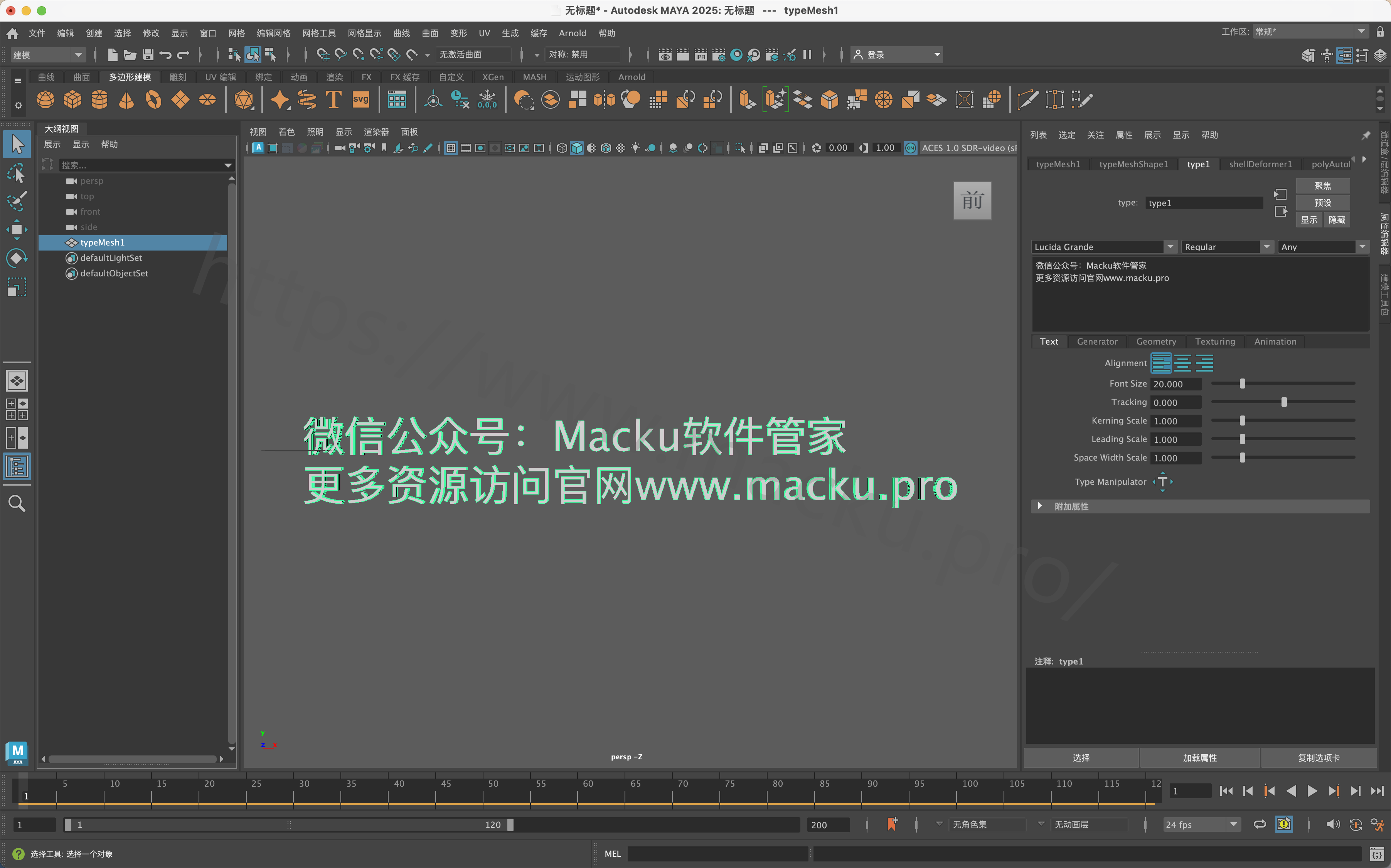Toggle the outliner layout button

[x=17, y=467]
